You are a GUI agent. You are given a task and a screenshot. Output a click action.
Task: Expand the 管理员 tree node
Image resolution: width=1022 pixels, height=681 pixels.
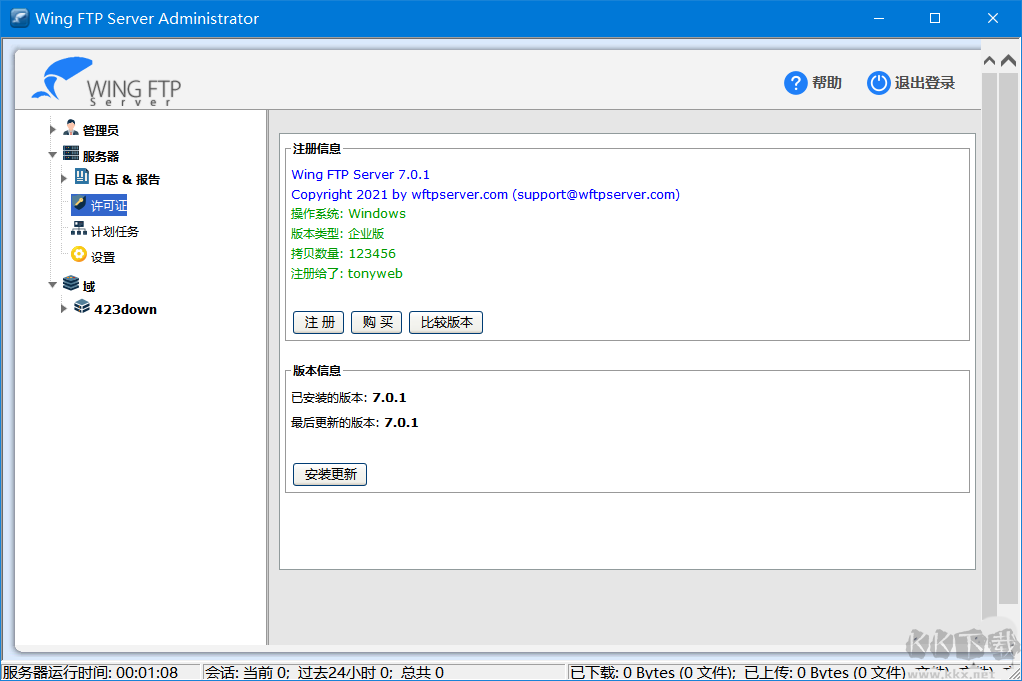(53, 129)
